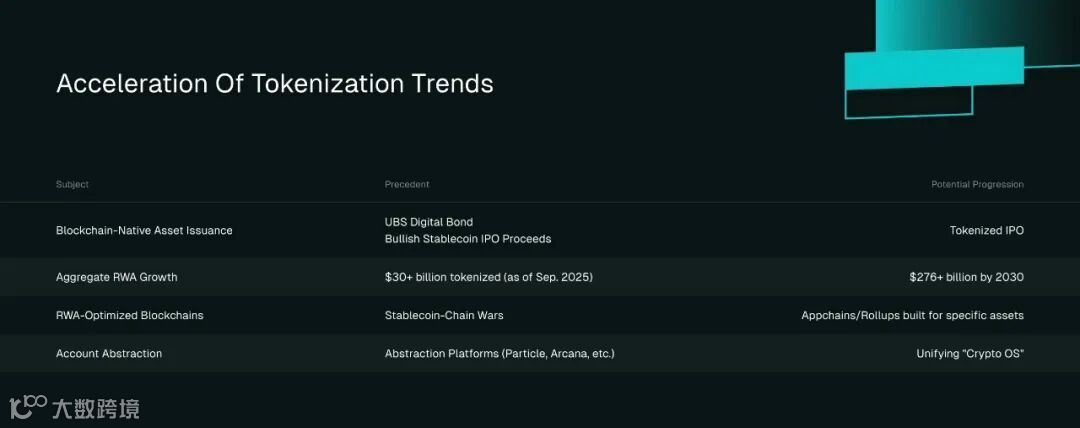Click the outlined teal rectangle graphic

pos(908,102)
